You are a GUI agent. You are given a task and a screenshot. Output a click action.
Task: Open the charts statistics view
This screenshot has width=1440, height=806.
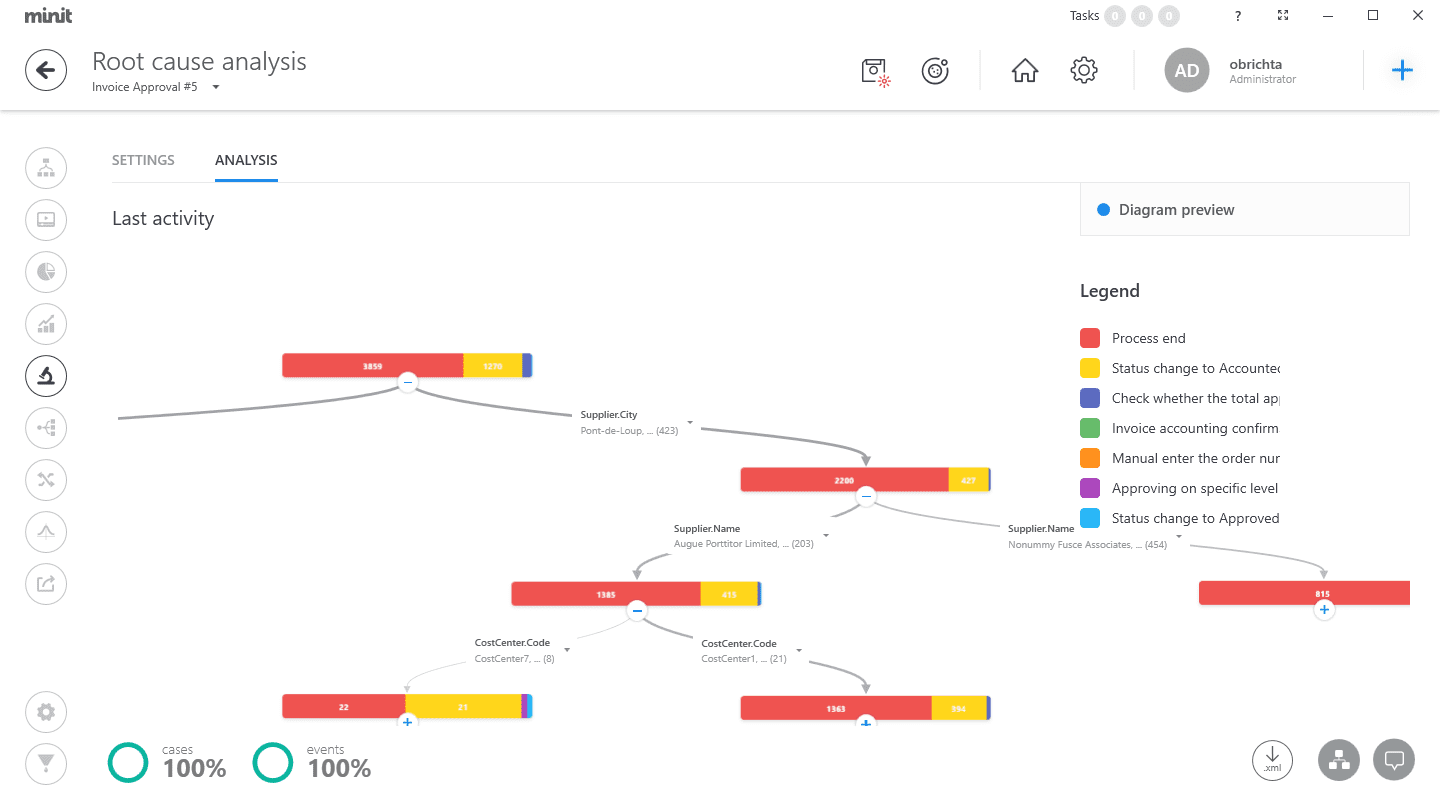46,324
